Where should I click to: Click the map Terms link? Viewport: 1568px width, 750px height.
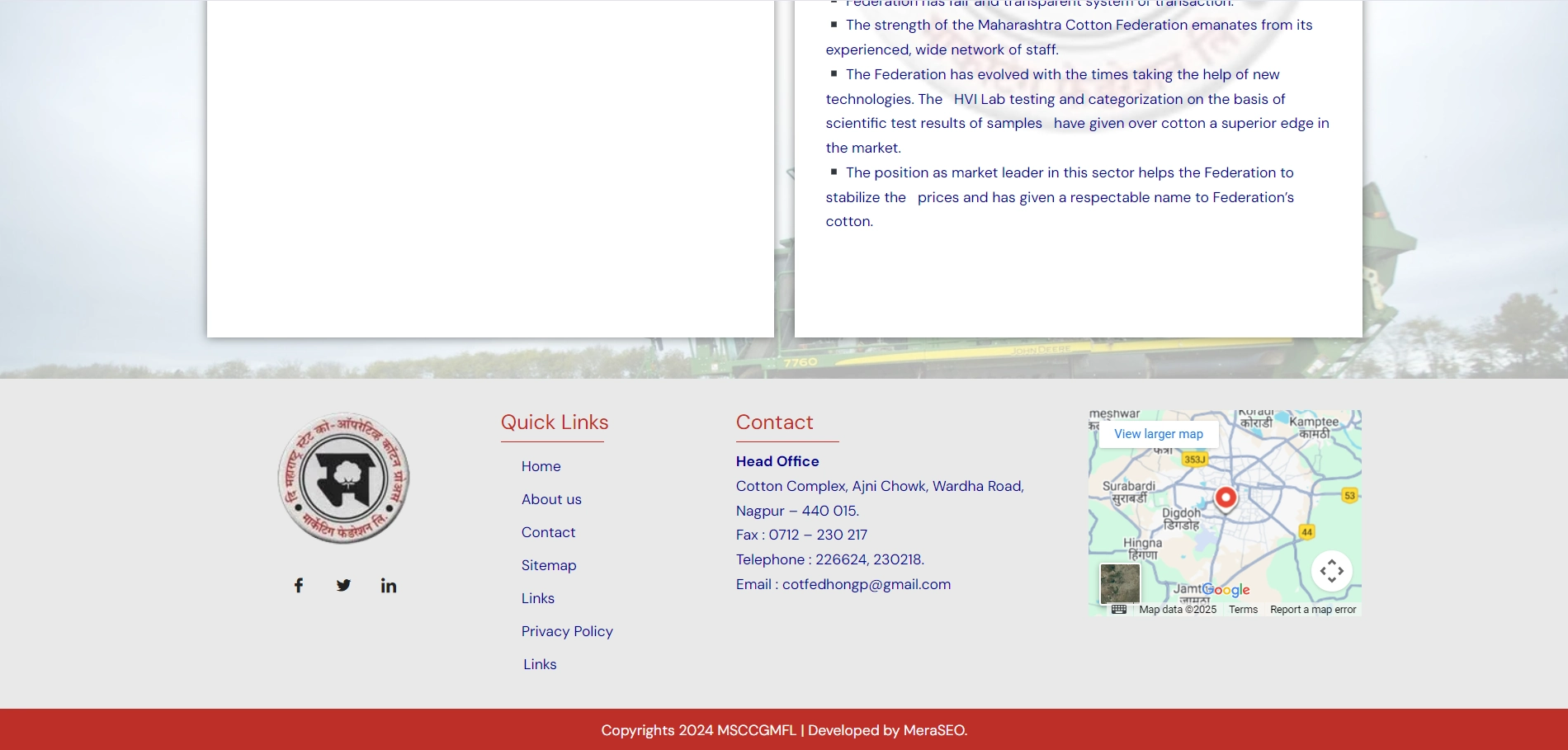1243,610
